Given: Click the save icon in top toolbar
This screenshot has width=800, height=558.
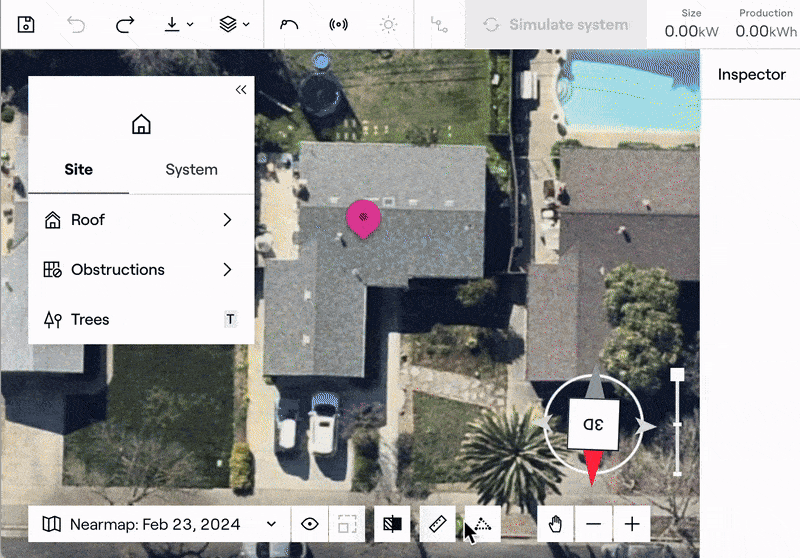Looking at the screenshot, I should coord(27,24).
